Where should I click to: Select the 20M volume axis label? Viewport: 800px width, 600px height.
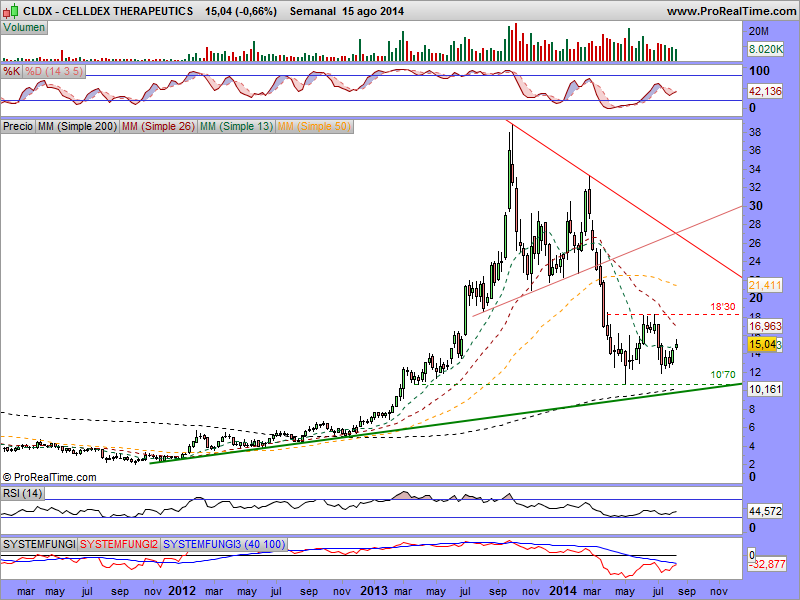coord(759,32)
